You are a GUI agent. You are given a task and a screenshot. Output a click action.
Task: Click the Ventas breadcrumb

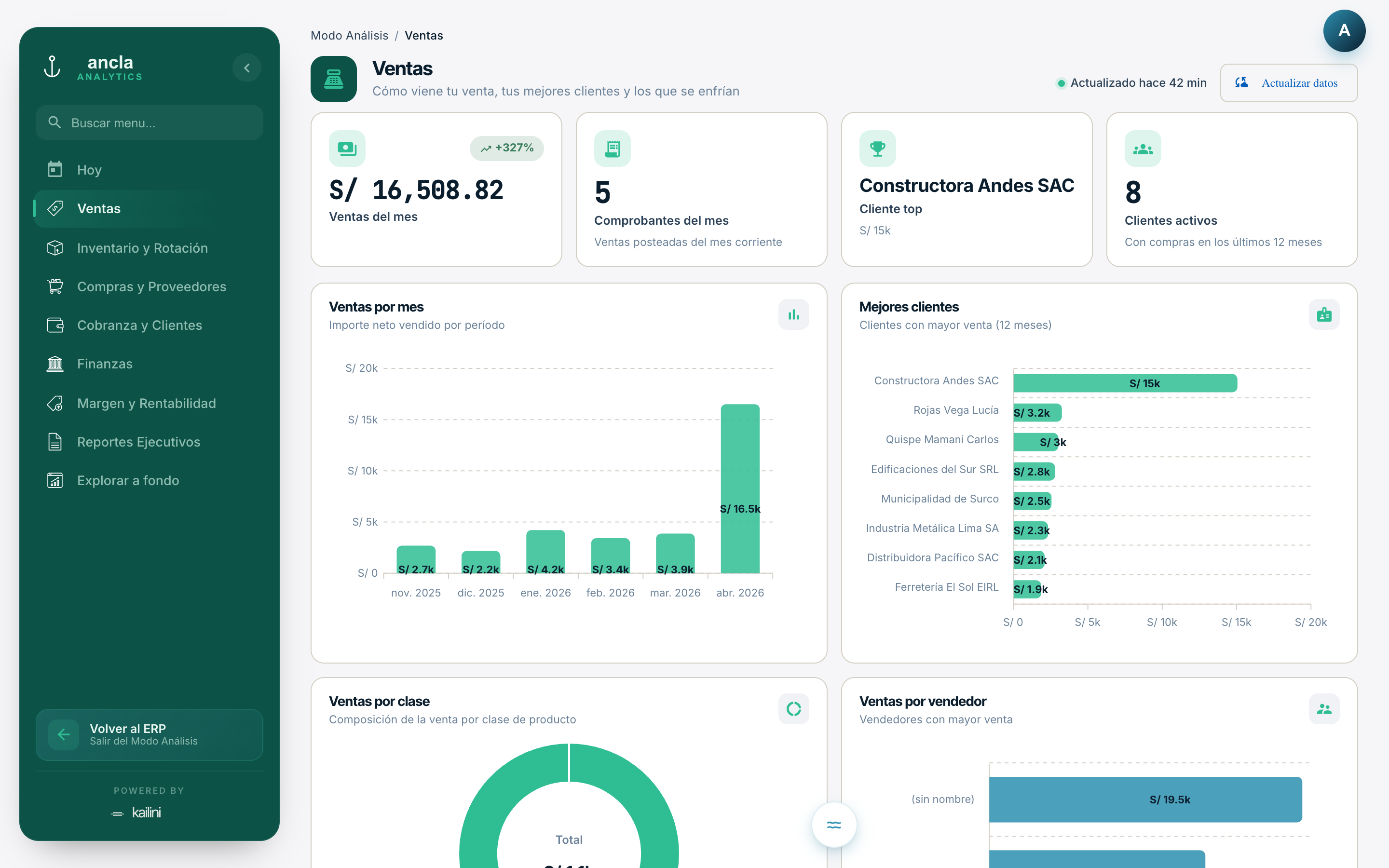point(423,36)
